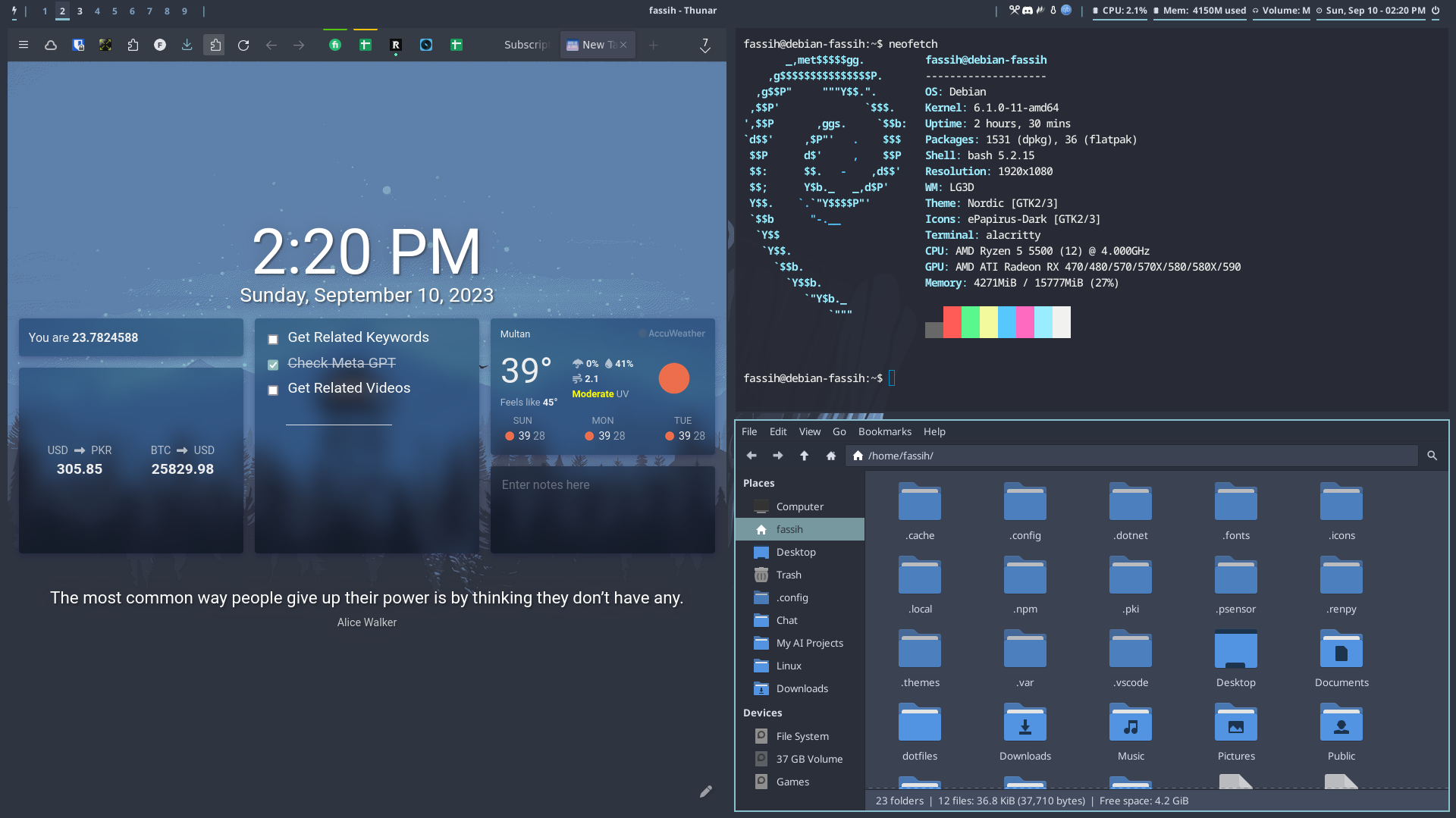The height and width of the screenshot is (818, 1456).
Task: Select Games device in sidebar
Action: pyautogui.click(x=800, y=782)
